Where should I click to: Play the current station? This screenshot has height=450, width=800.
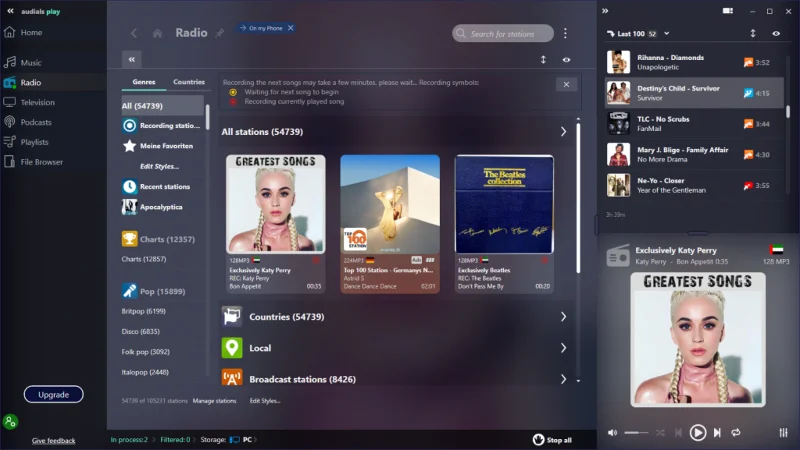698,433
